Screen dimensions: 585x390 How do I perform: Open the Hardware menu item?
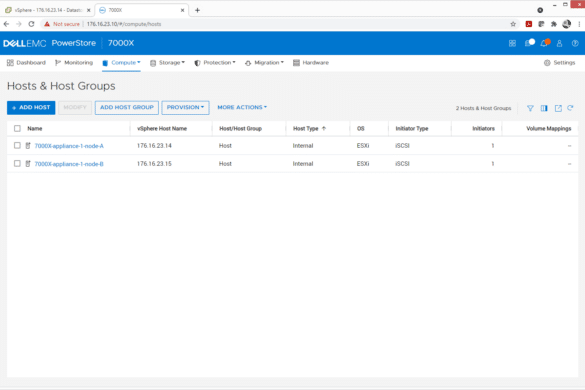(x=311, y=63)
